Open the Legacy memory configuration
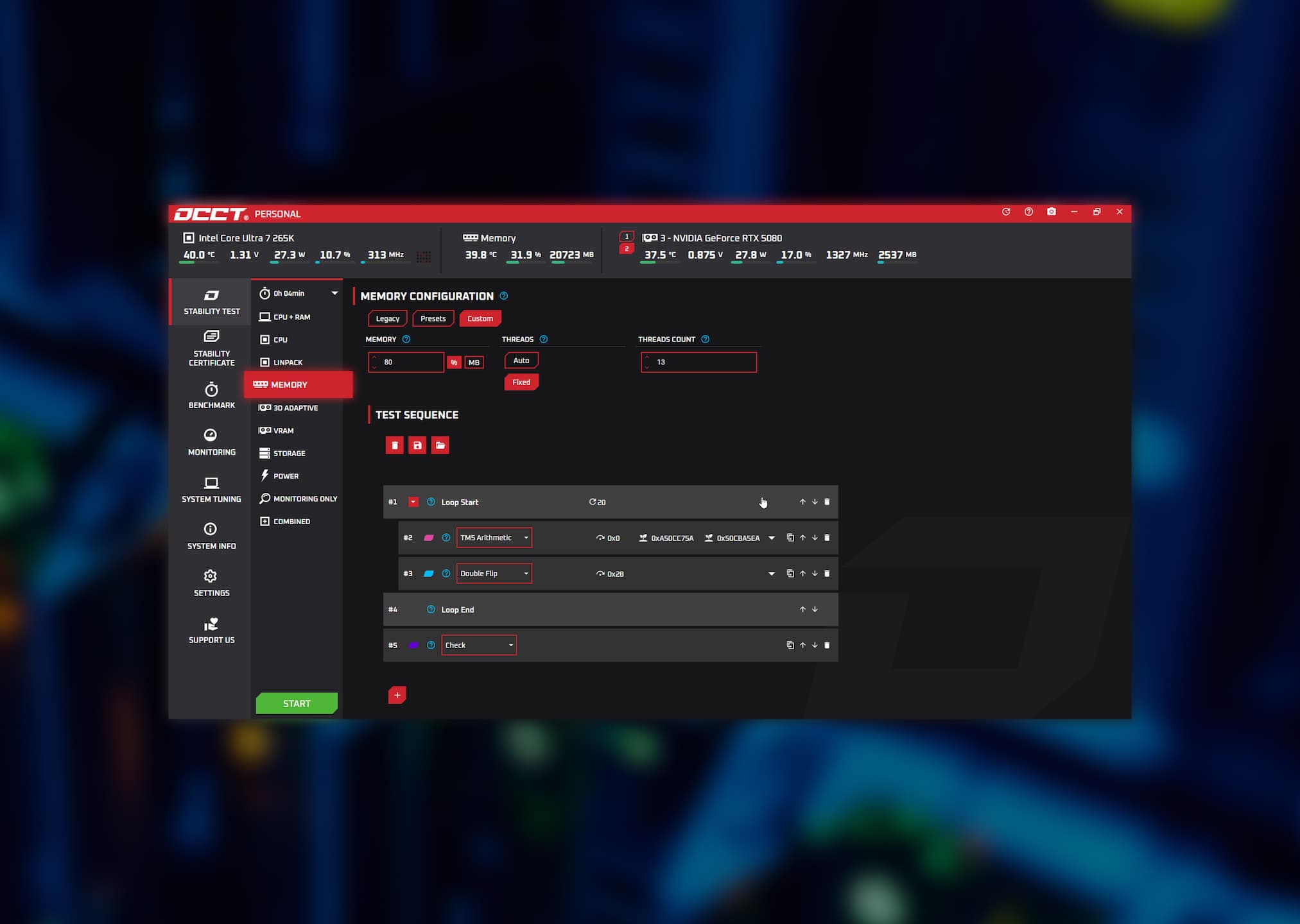This screenshot has width=1300, height=924. pyautogui.click(x=387, y=318)
